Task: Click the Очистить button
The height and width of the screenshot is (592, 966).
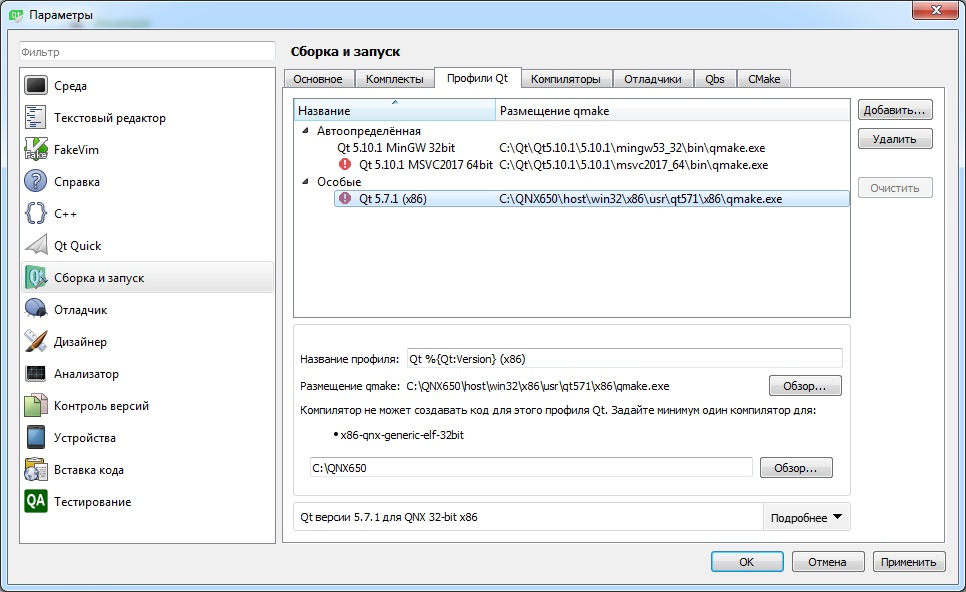Action: click(895, 188)
